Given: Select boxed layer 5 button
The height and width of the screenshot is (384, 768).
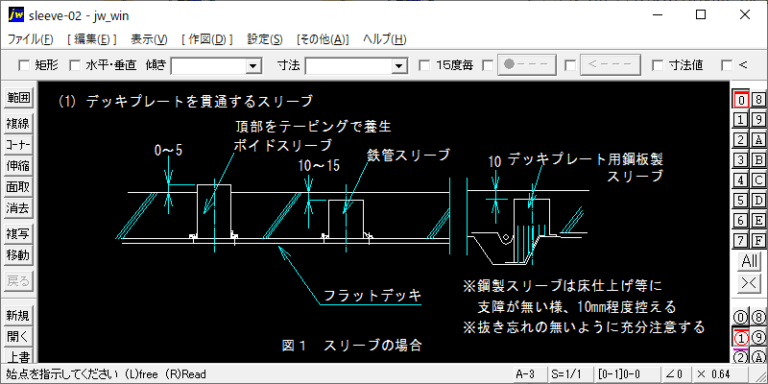Looking at the screenshot, I should pos(741,200).
